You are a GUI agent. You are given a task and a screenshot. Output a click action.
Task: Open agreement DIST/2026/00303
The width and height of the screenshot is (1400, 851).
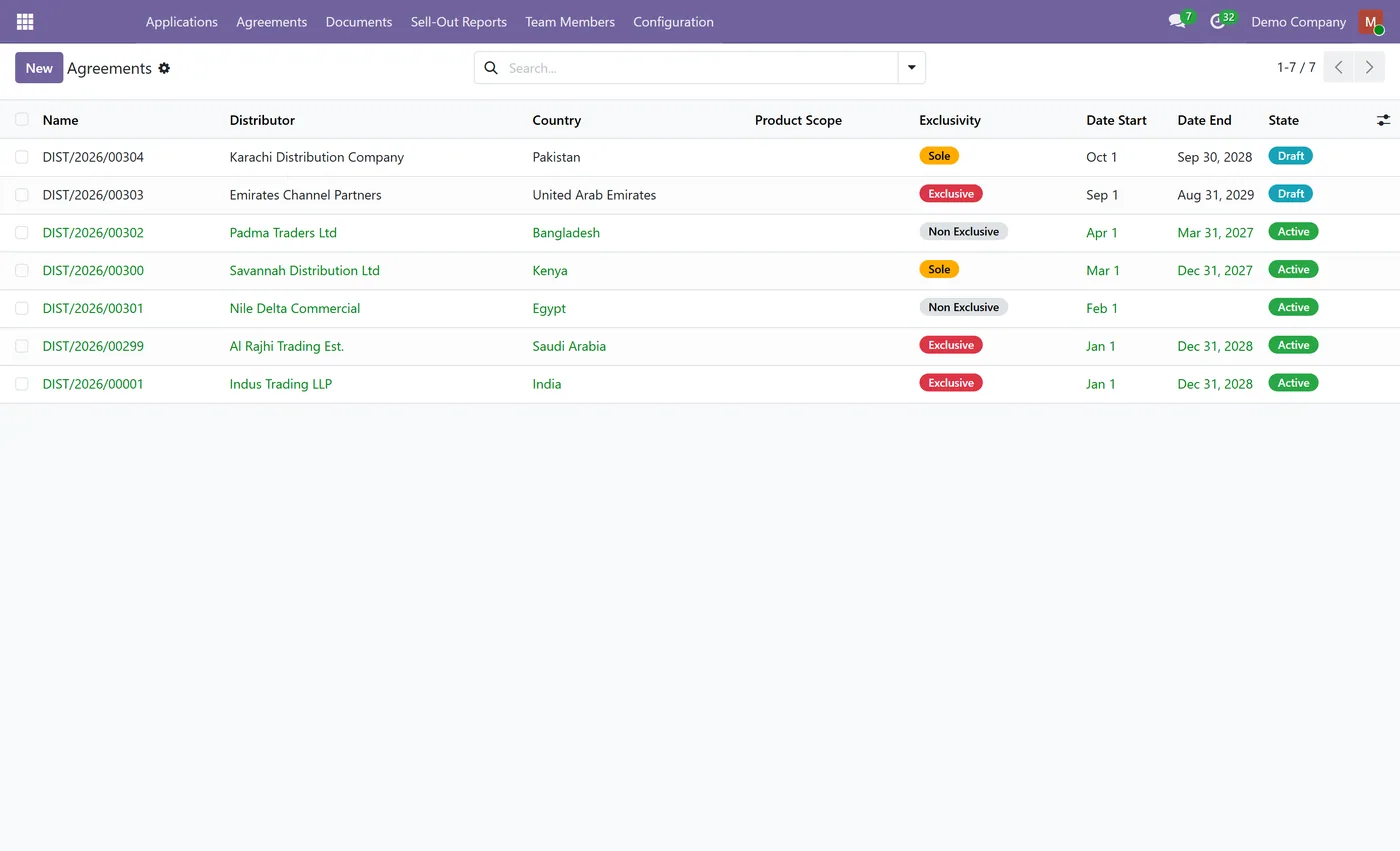click(93, 195)
